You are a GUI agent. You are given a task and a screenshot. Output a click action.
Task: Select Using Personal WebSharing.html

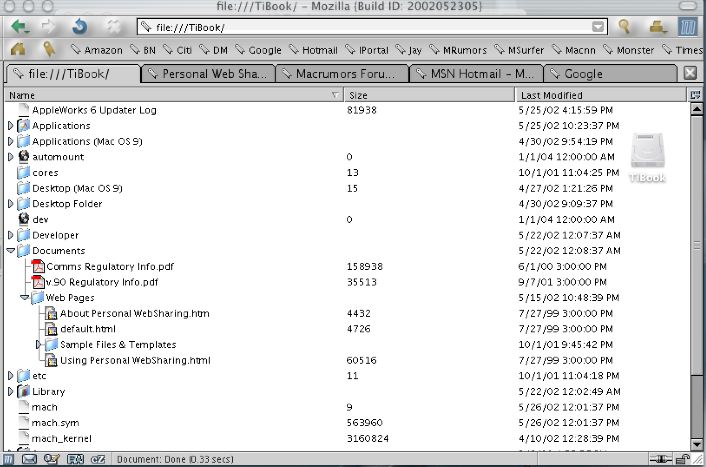347,360
